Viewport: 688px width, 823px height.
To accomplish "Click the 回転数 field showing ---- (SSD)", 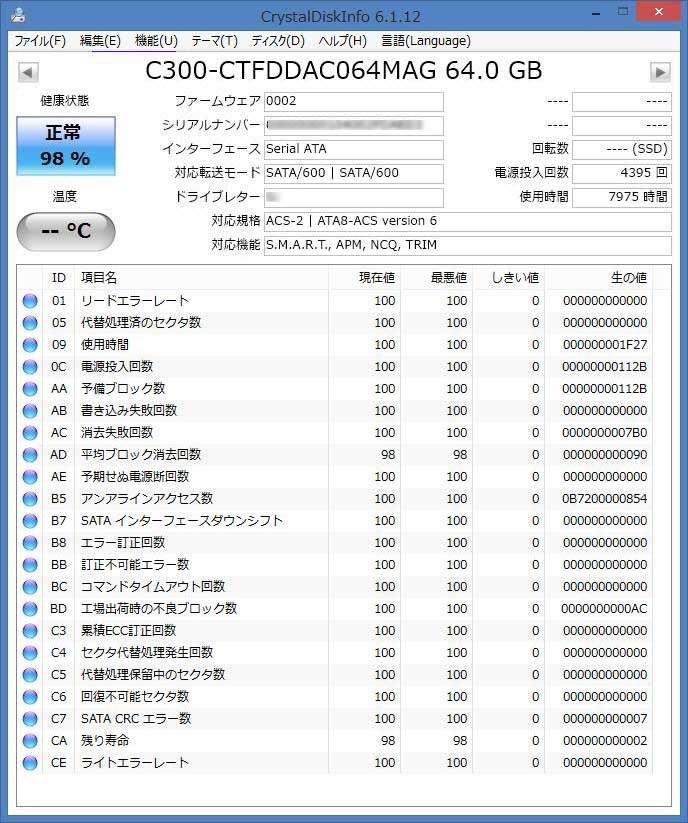I will point(621,149).
